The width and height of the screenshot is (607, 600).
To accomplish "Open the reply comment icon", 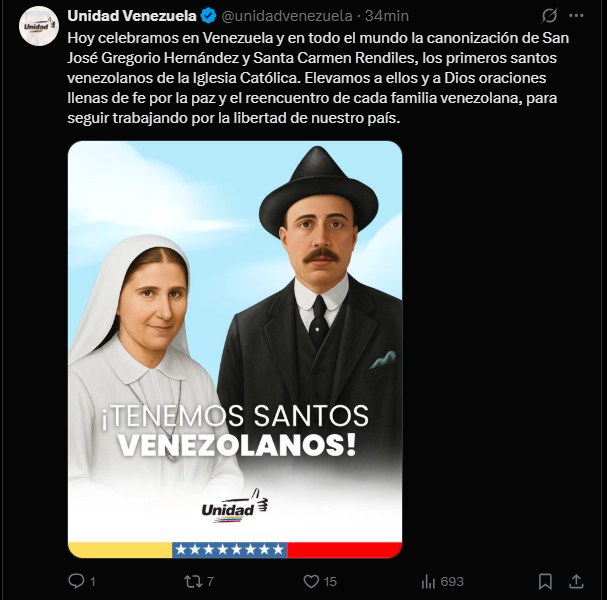I will (76, 581).
